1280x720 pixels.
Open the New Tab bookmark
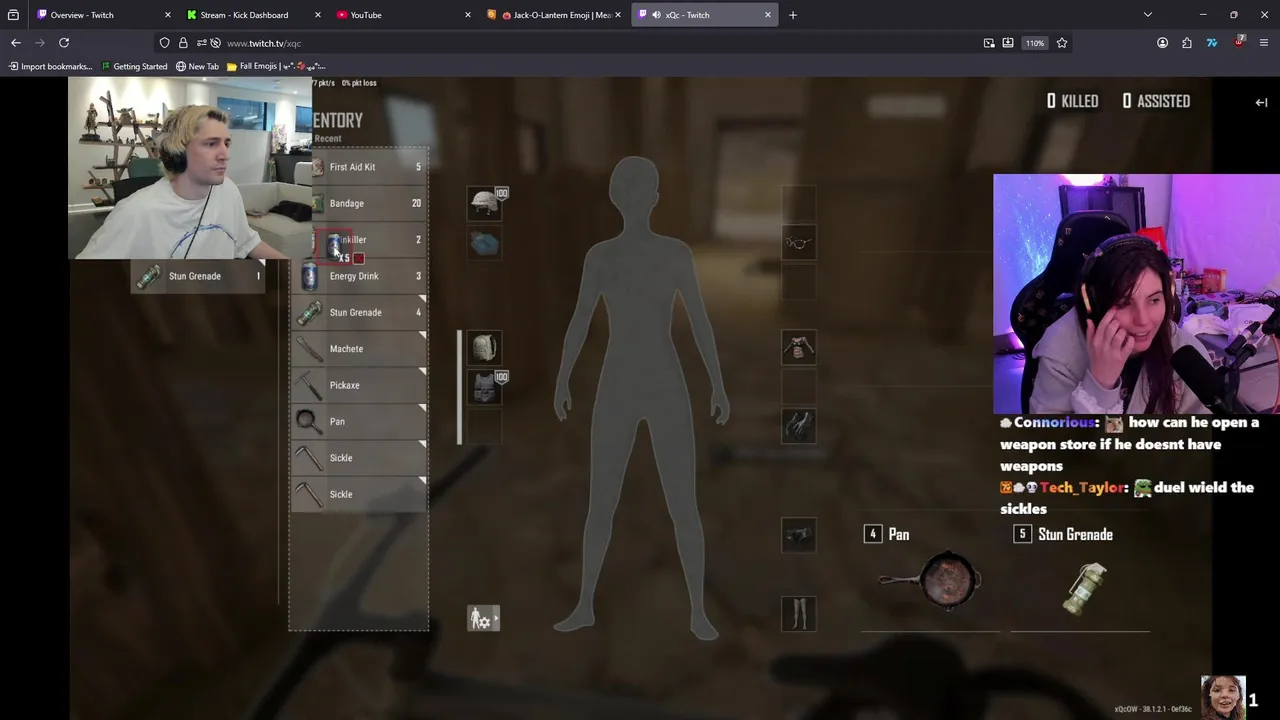[x=197, y=67]
